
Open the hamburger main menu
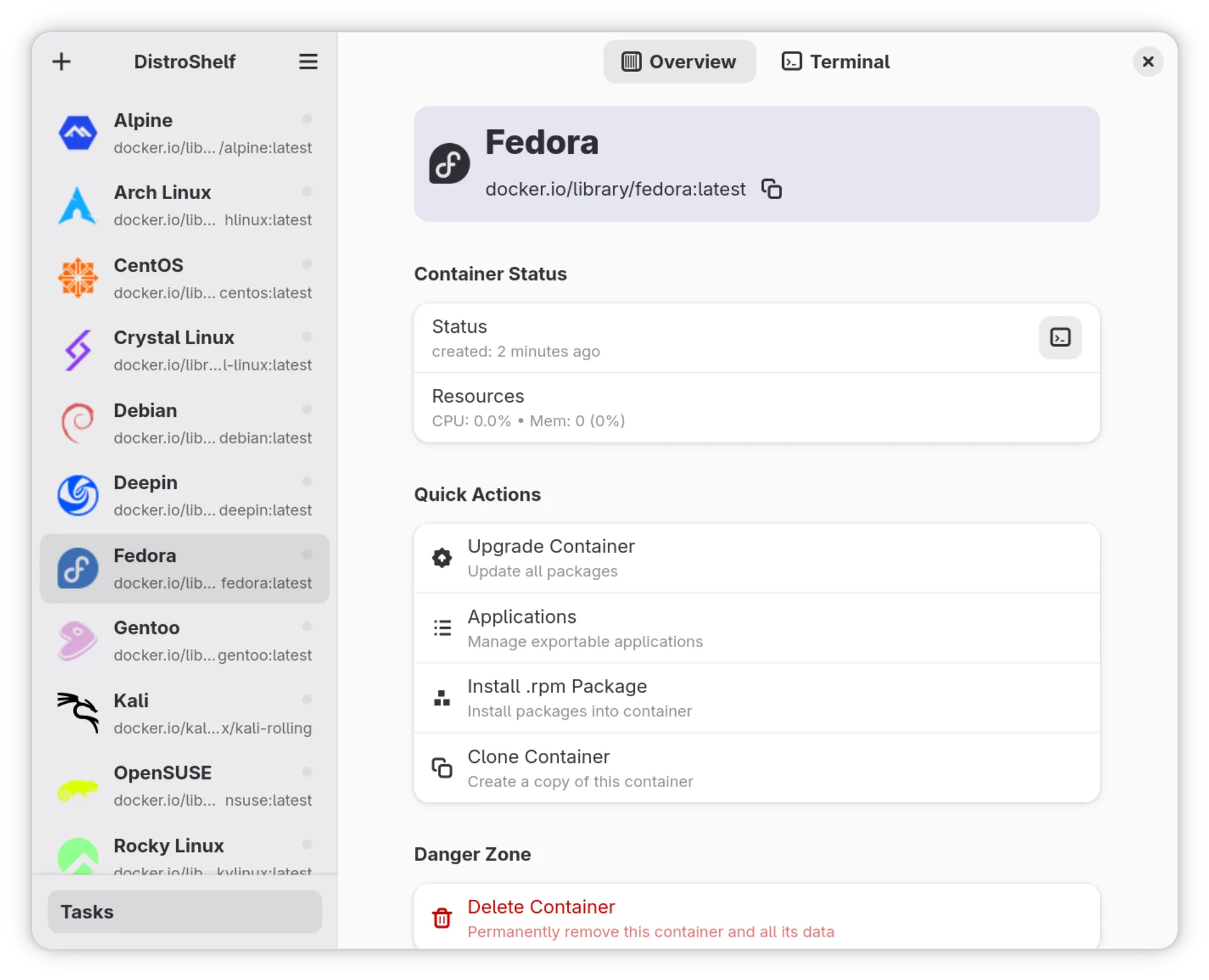308,62
